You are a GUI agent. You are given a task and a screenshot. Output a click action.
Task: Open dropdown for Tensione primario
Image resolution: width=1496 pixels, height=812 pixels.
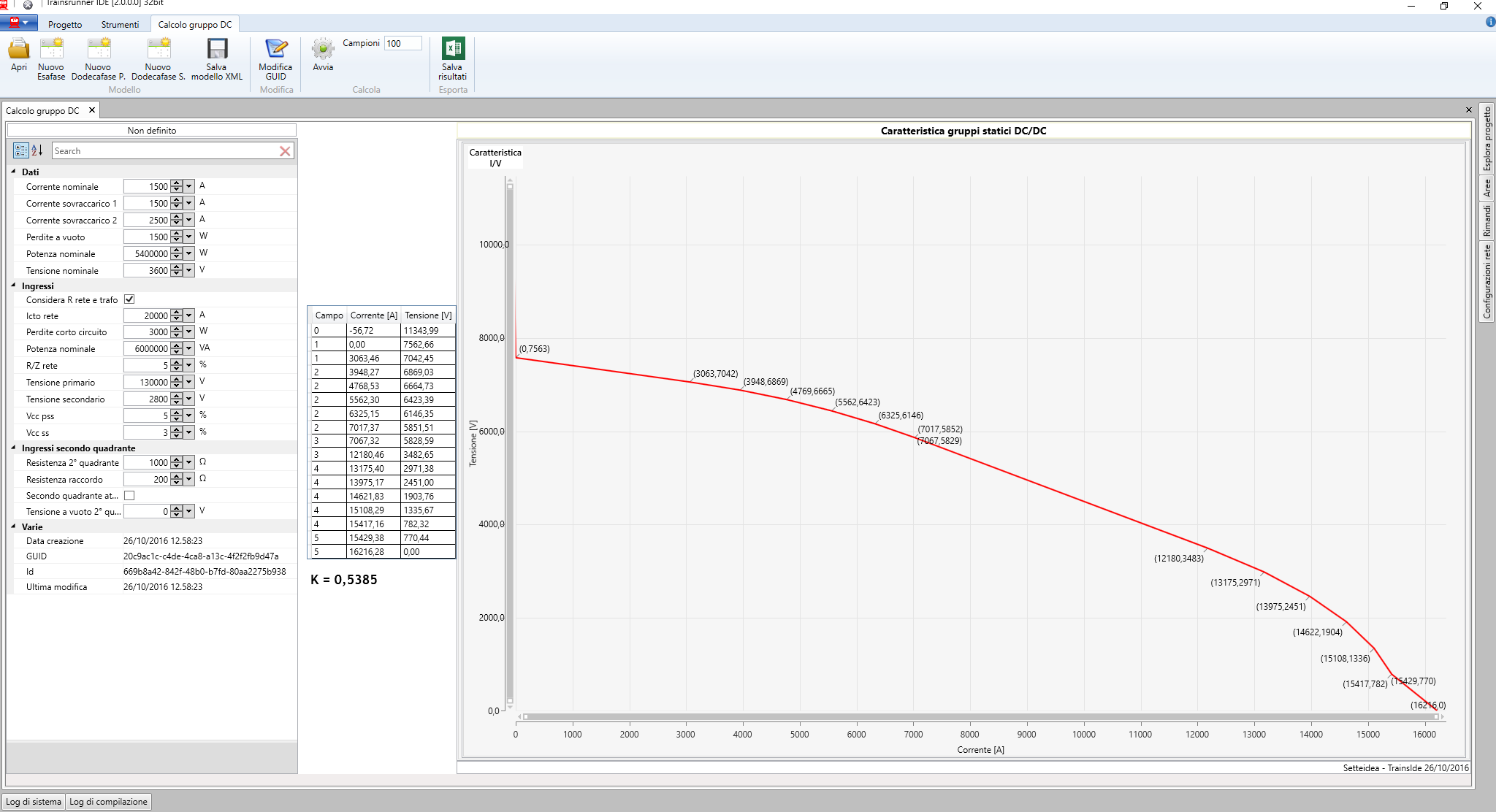pos(188,382)
